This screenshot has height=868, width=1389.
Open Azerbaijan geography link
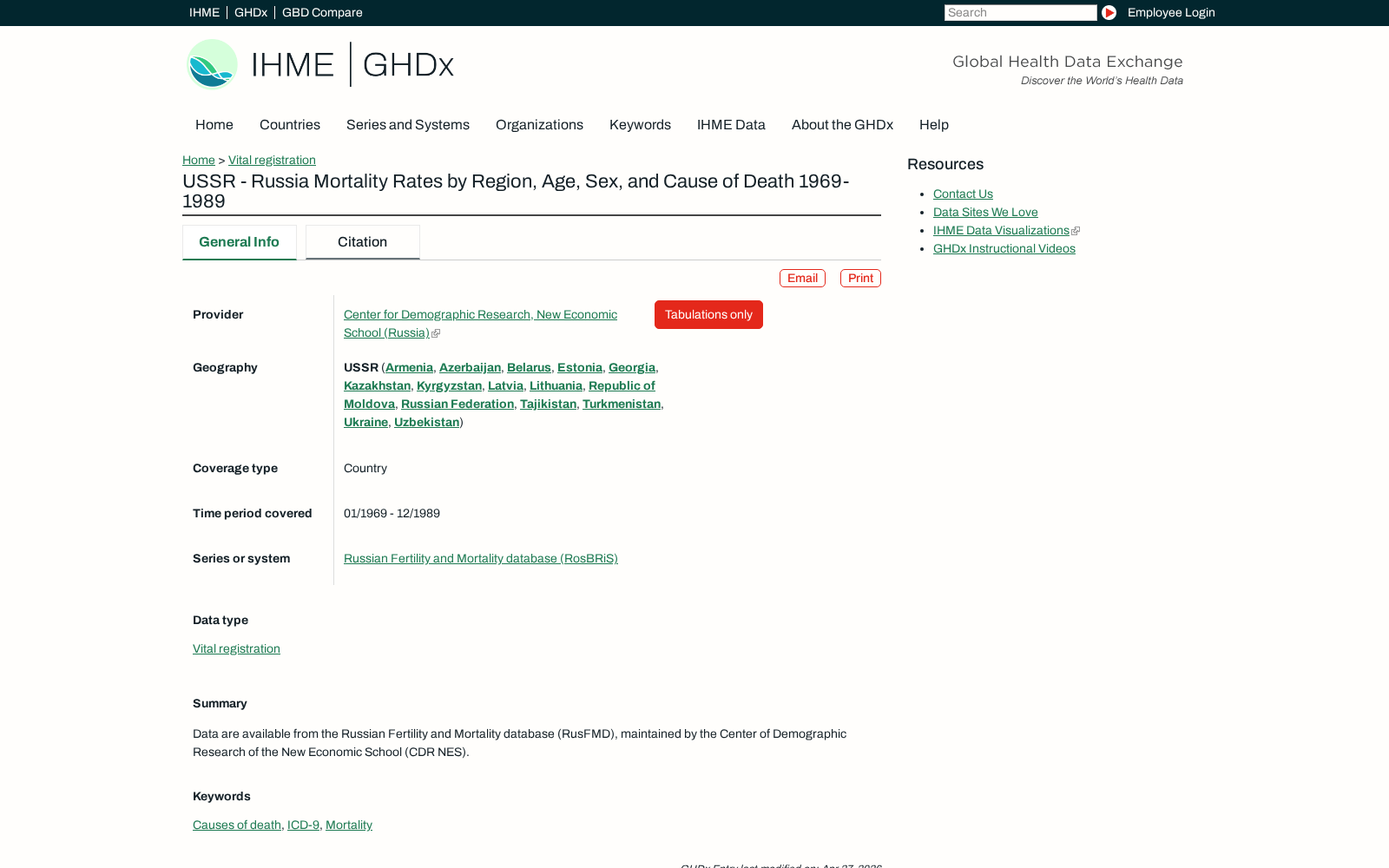[x=470, y=367]
